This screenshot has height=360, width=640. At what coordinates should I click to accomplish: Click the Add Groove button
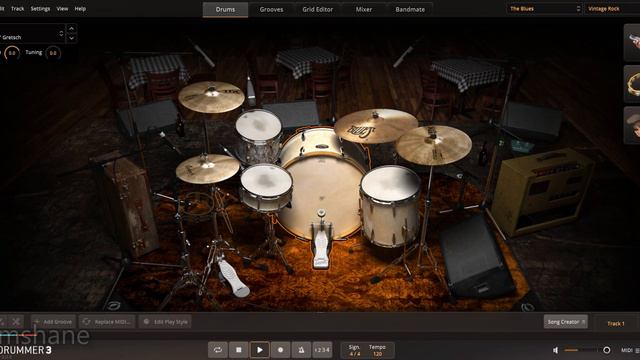[x=53, y=322]
